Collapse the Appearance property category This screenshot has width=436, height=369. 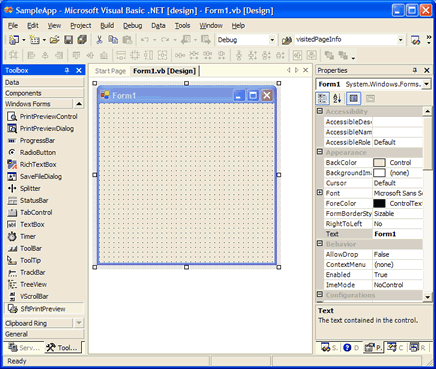click(x=320, y=152)
